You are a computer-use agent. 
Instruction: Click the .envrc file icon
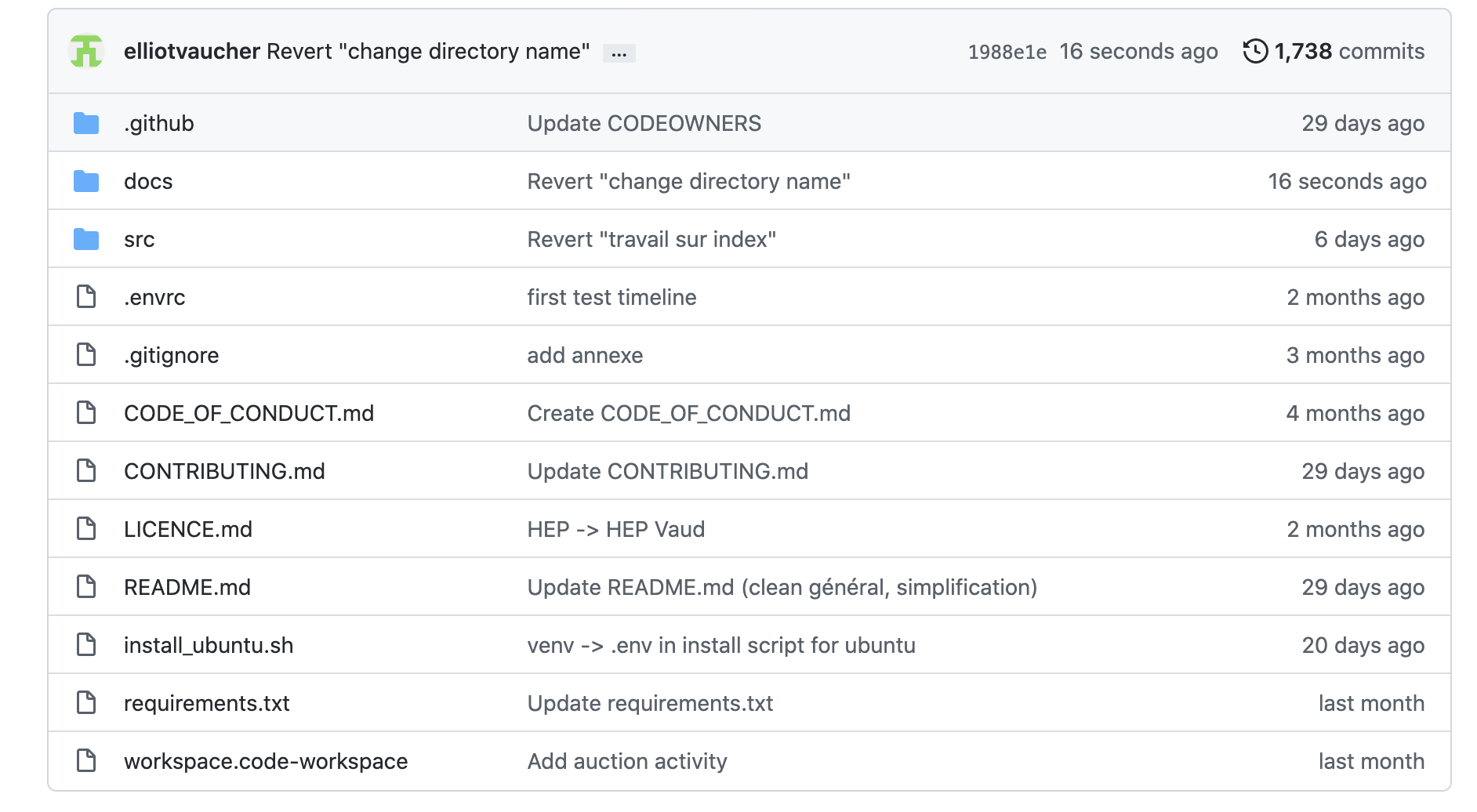click(x=86, y=297)
